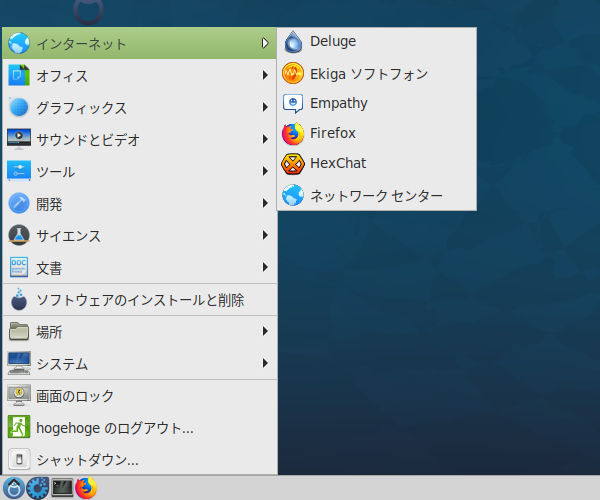600x500 pixels.
Task: Select the 文書 menu label
Action: tap(49, 268)
